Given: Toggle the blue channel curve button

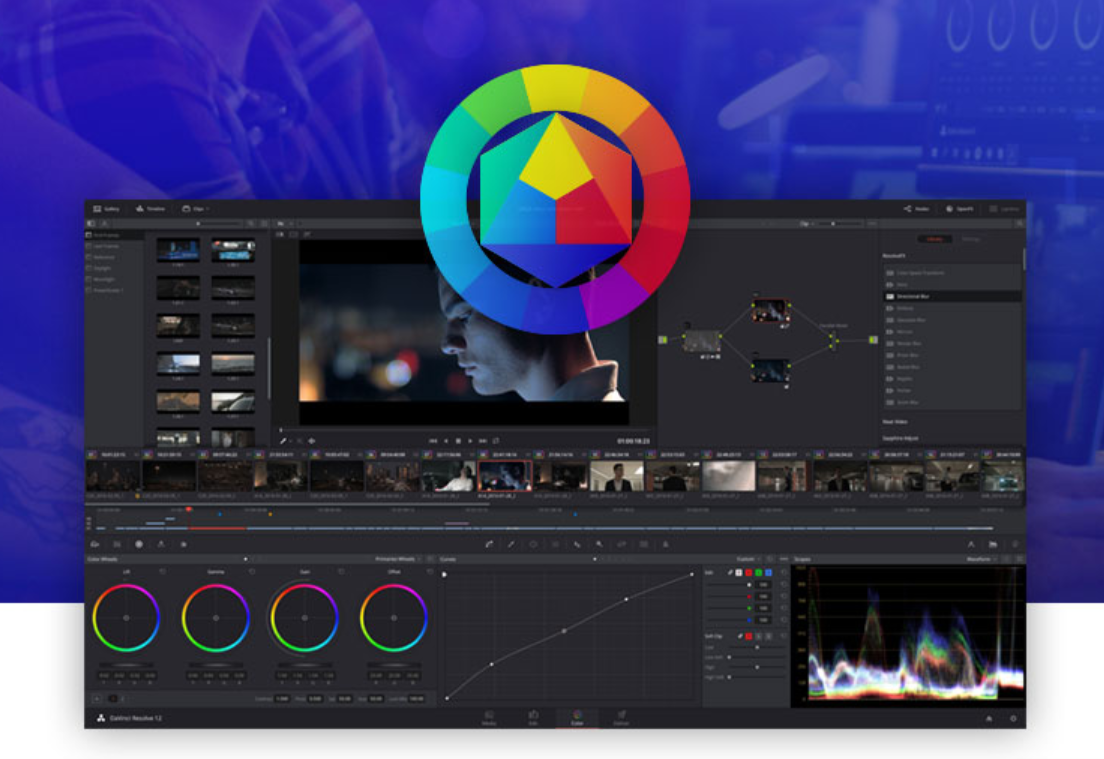Looking at the screenshot, I should click(768, 572).
